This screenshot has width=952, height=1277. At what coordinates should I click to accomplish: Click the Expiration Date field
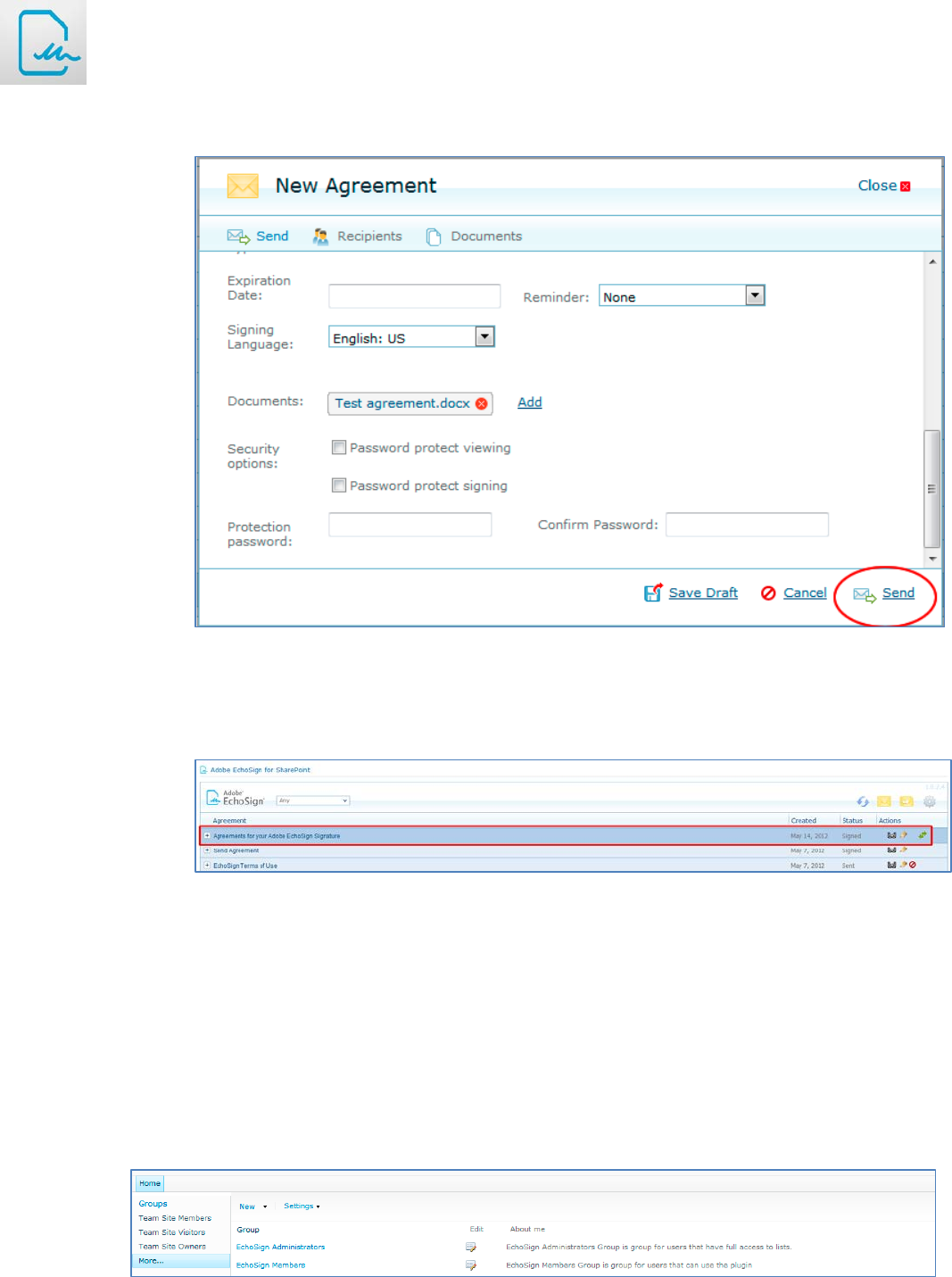(x=414, y=295)
